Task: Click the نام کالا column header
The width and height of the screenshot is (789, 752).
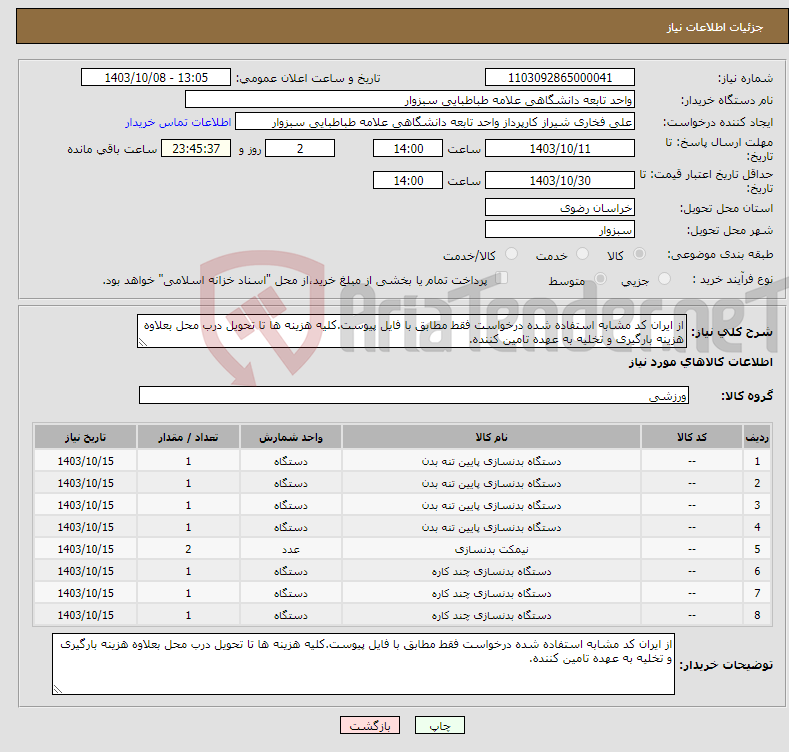Action: tap(491, 437)
